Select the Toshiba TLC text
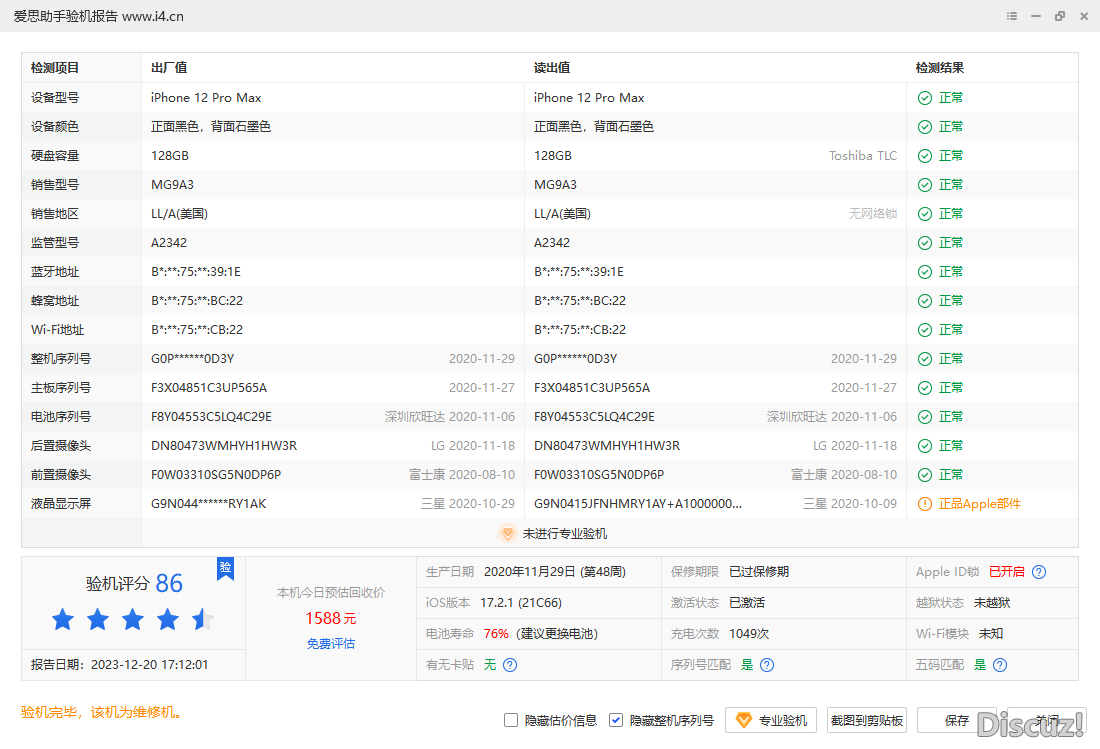This screenshot has width=1100, height=749. coord(863,156)
